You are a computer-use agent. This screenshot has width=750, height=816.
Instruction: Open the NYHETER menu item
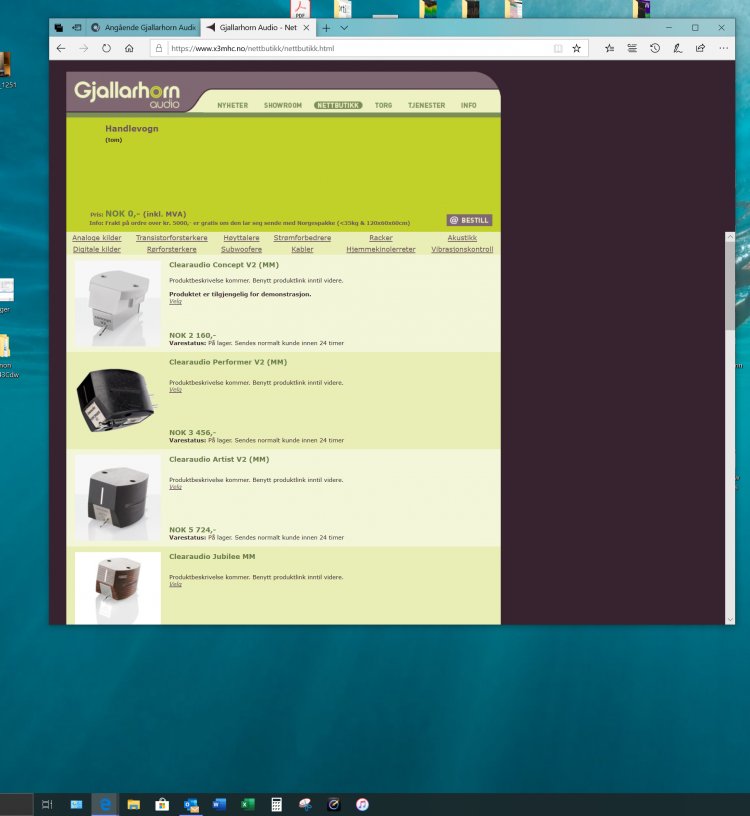point(233,105)
